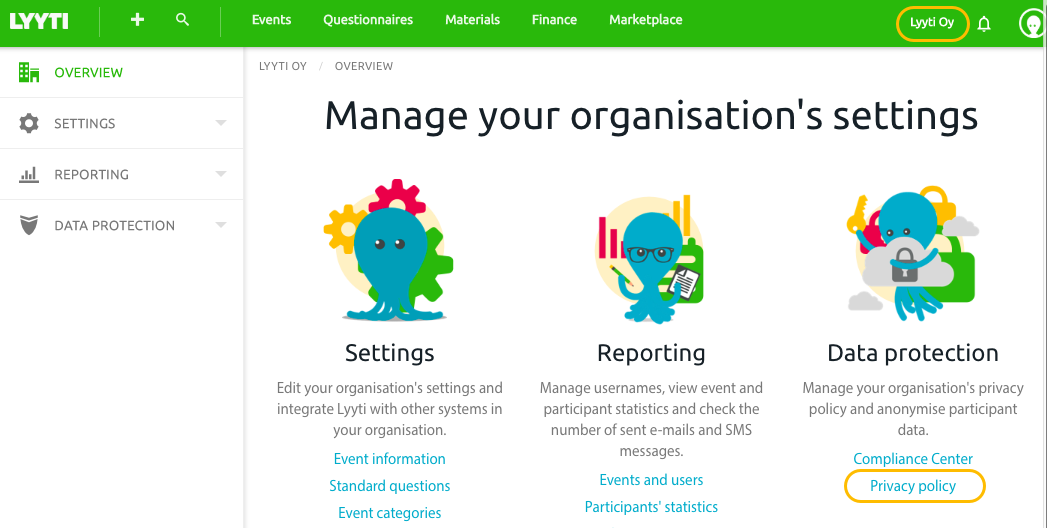Click LYYTI OY in the breadcrumb
Viewport: 1047px width, 528px height.
point(283,66)
